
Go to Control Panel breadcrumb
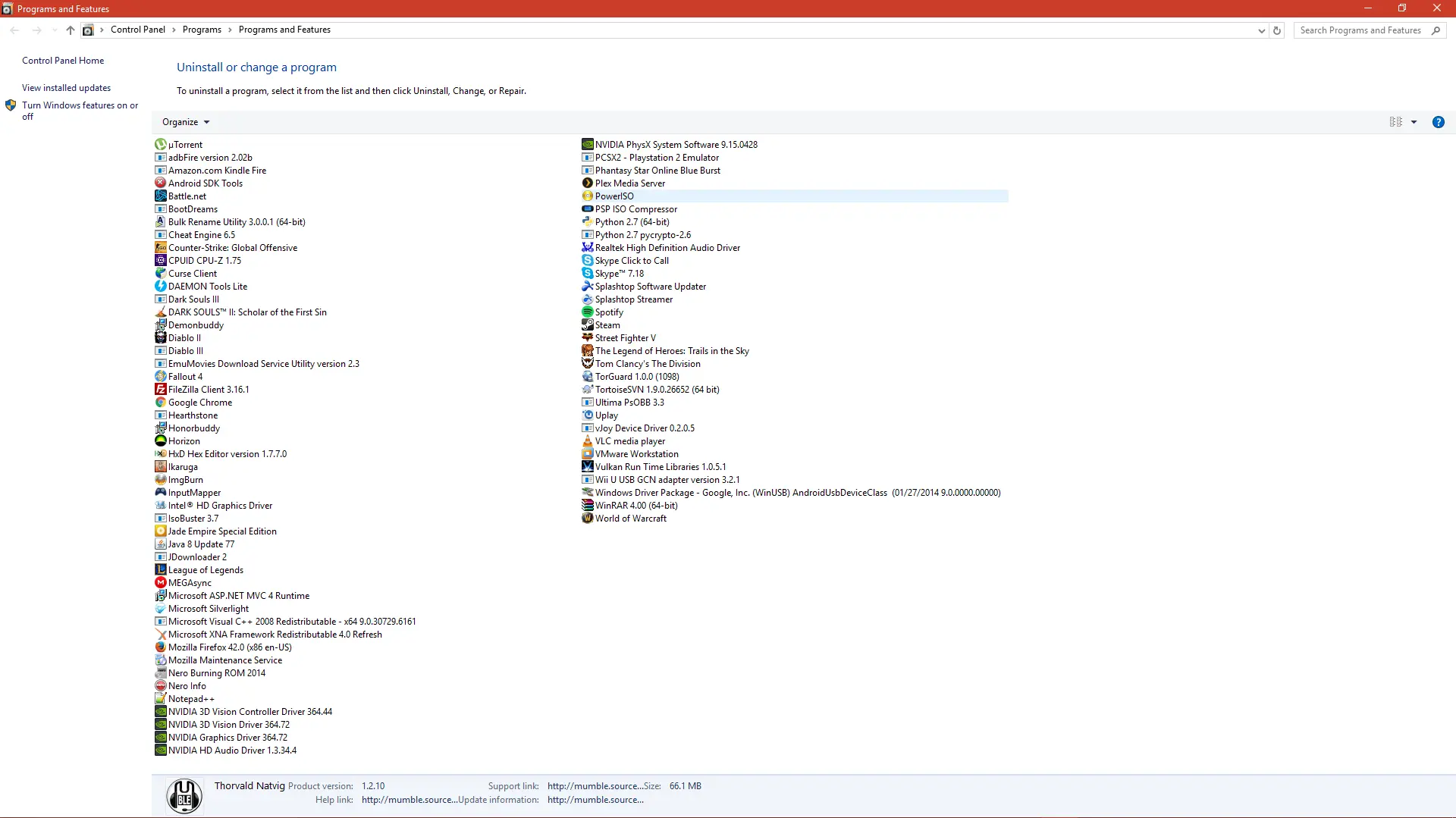[137, 30]
